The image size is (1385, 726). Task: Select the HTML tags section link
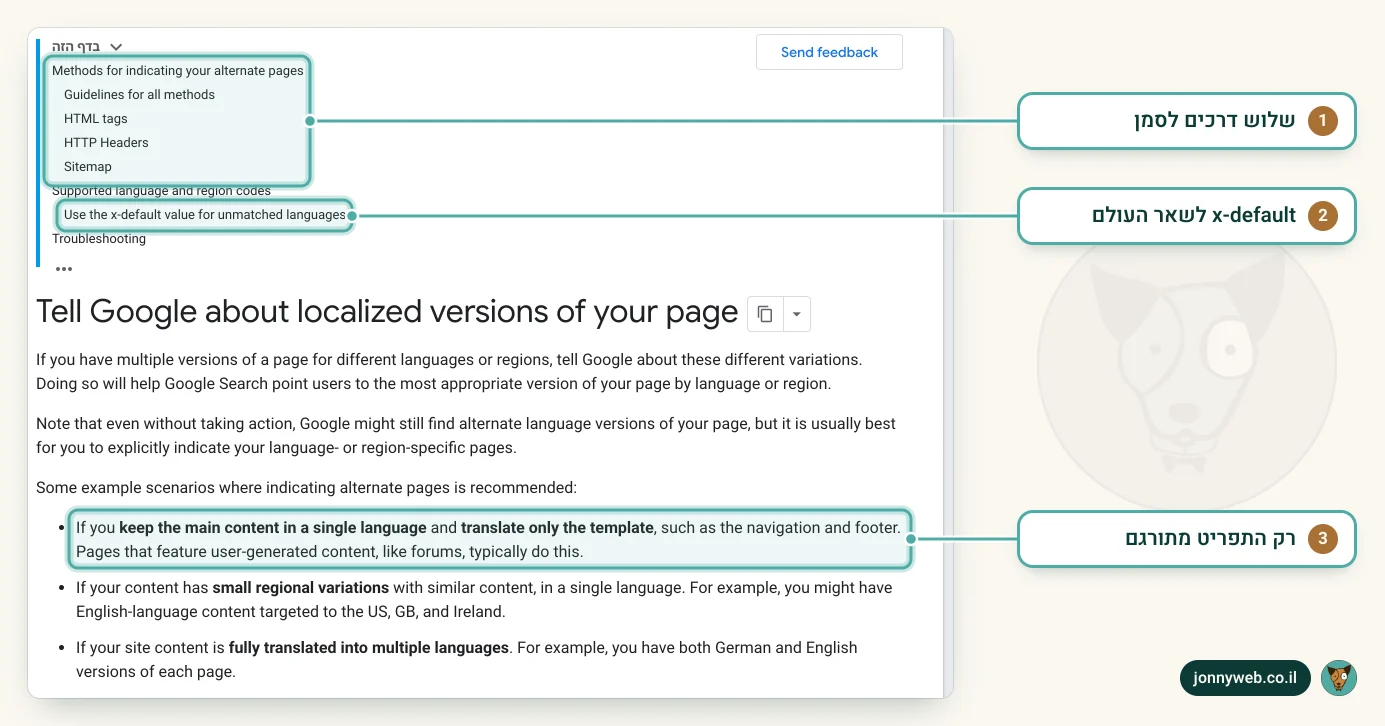[x=96, y=119]
